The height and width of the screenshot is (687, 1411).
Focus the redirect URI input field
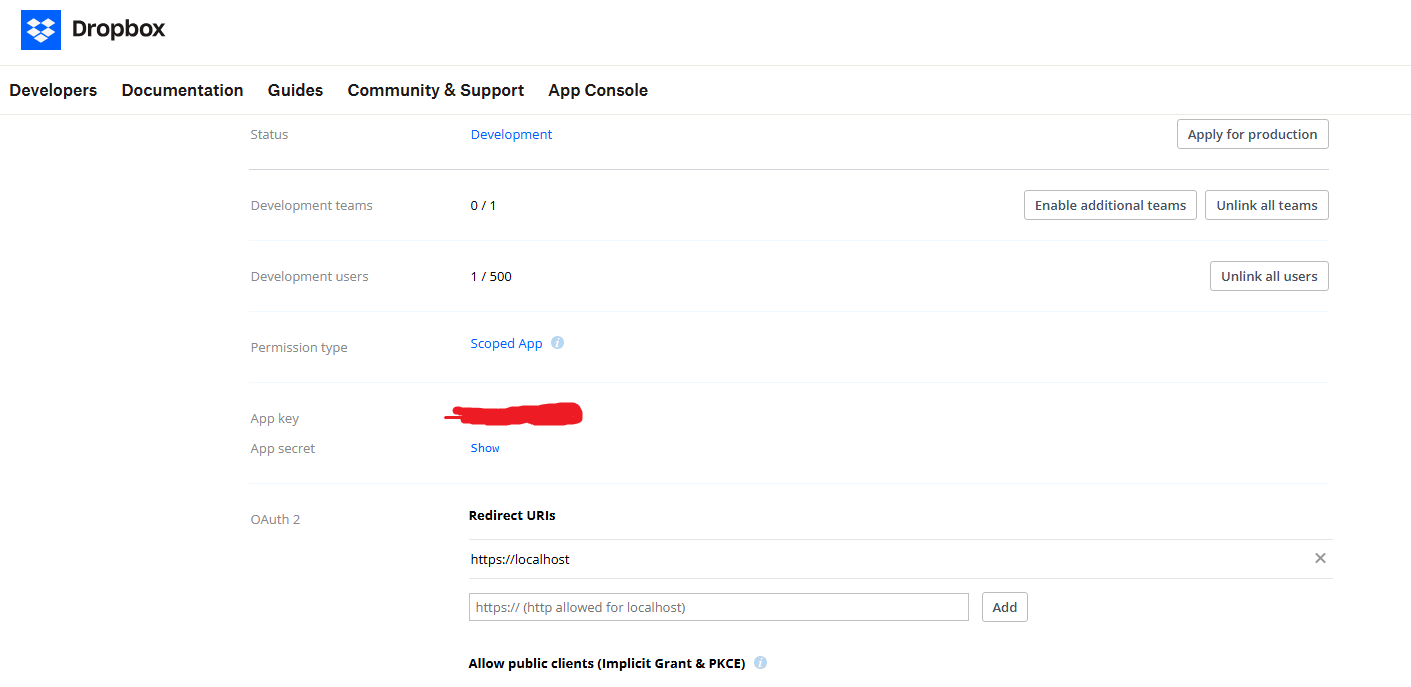pyautogui.click(x=718, y=607)
